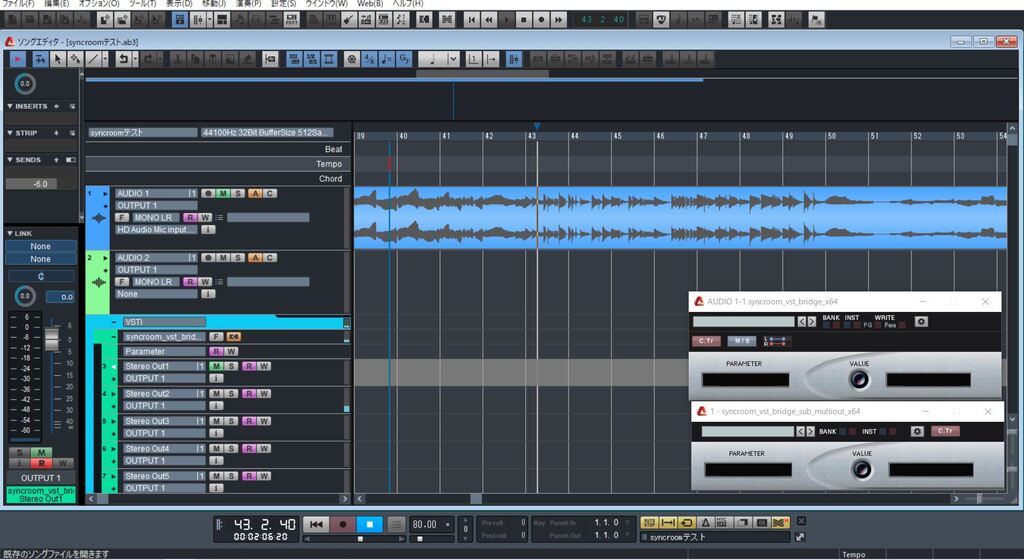Open the ファイル(F) menu

[18, 3]
